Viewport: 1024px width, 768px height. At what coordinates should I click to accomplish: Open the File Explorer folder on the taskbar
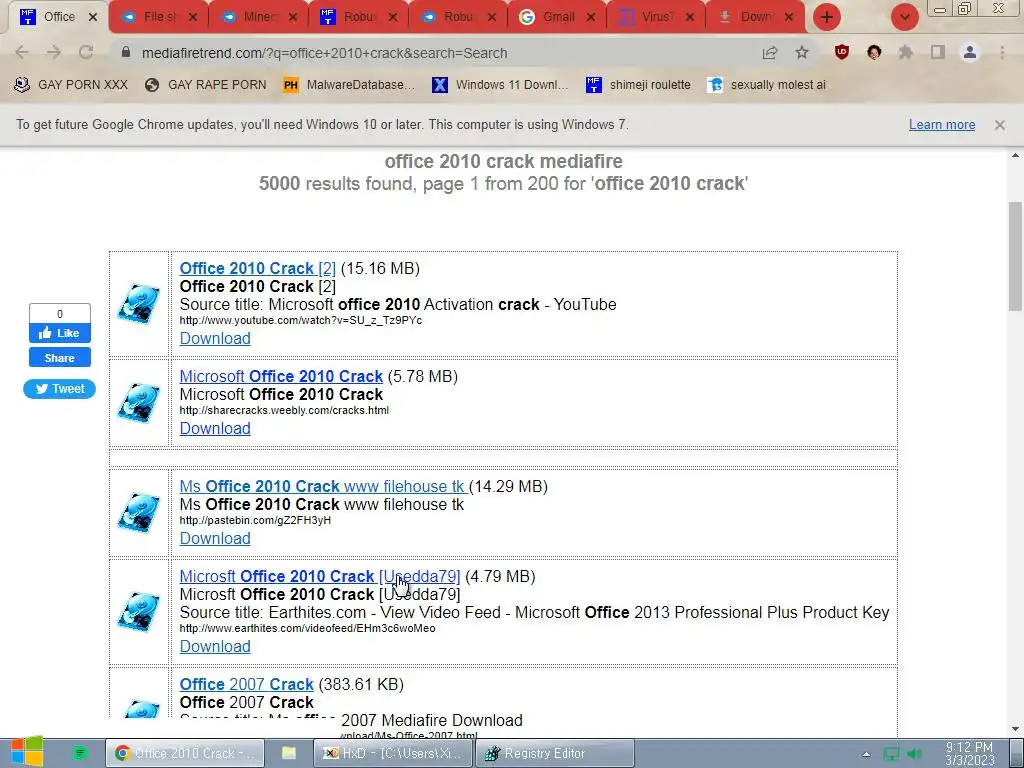[x=289, y=753]
